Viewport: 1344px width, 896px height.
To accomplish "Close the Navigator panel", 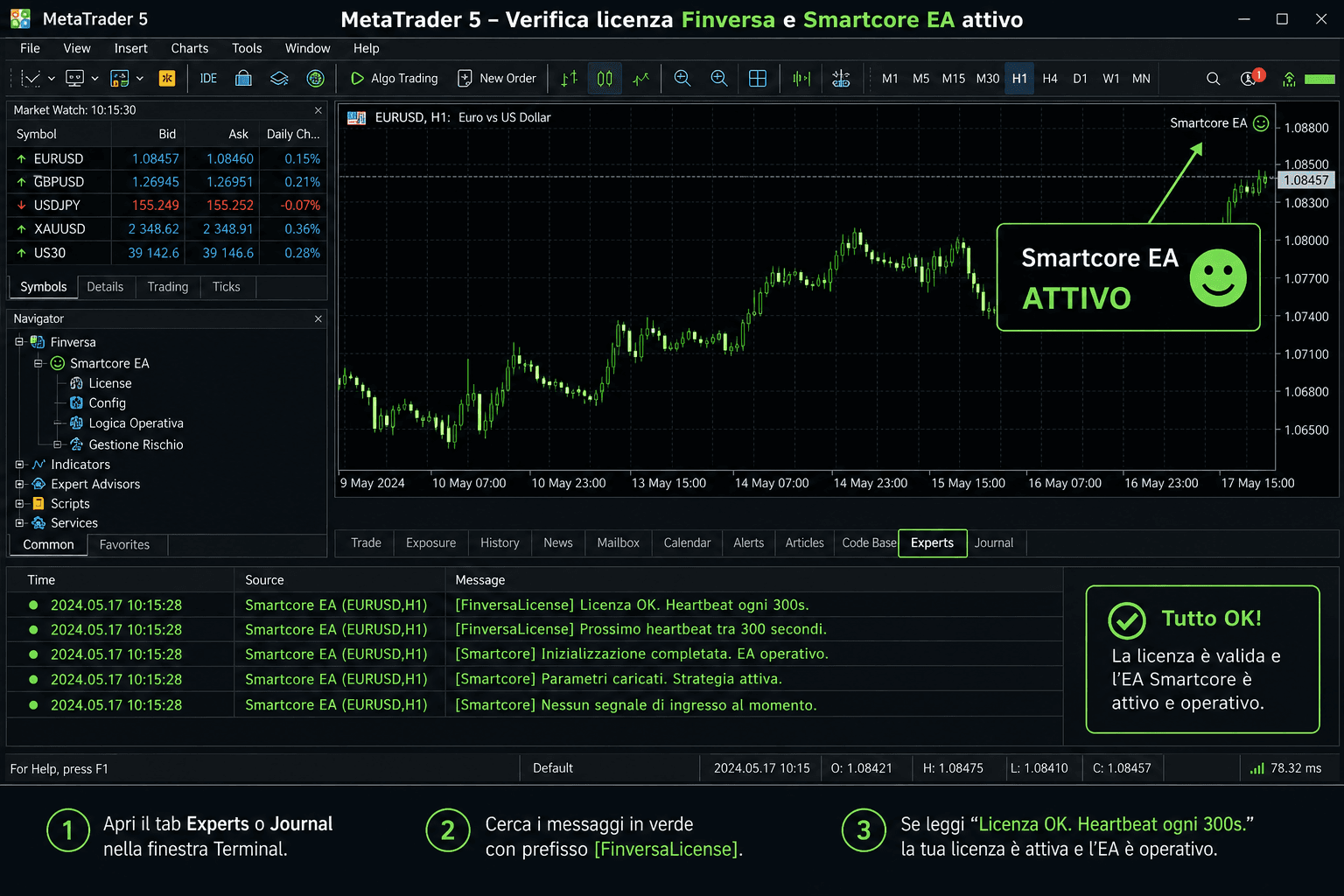I will (x=318, y=319).
